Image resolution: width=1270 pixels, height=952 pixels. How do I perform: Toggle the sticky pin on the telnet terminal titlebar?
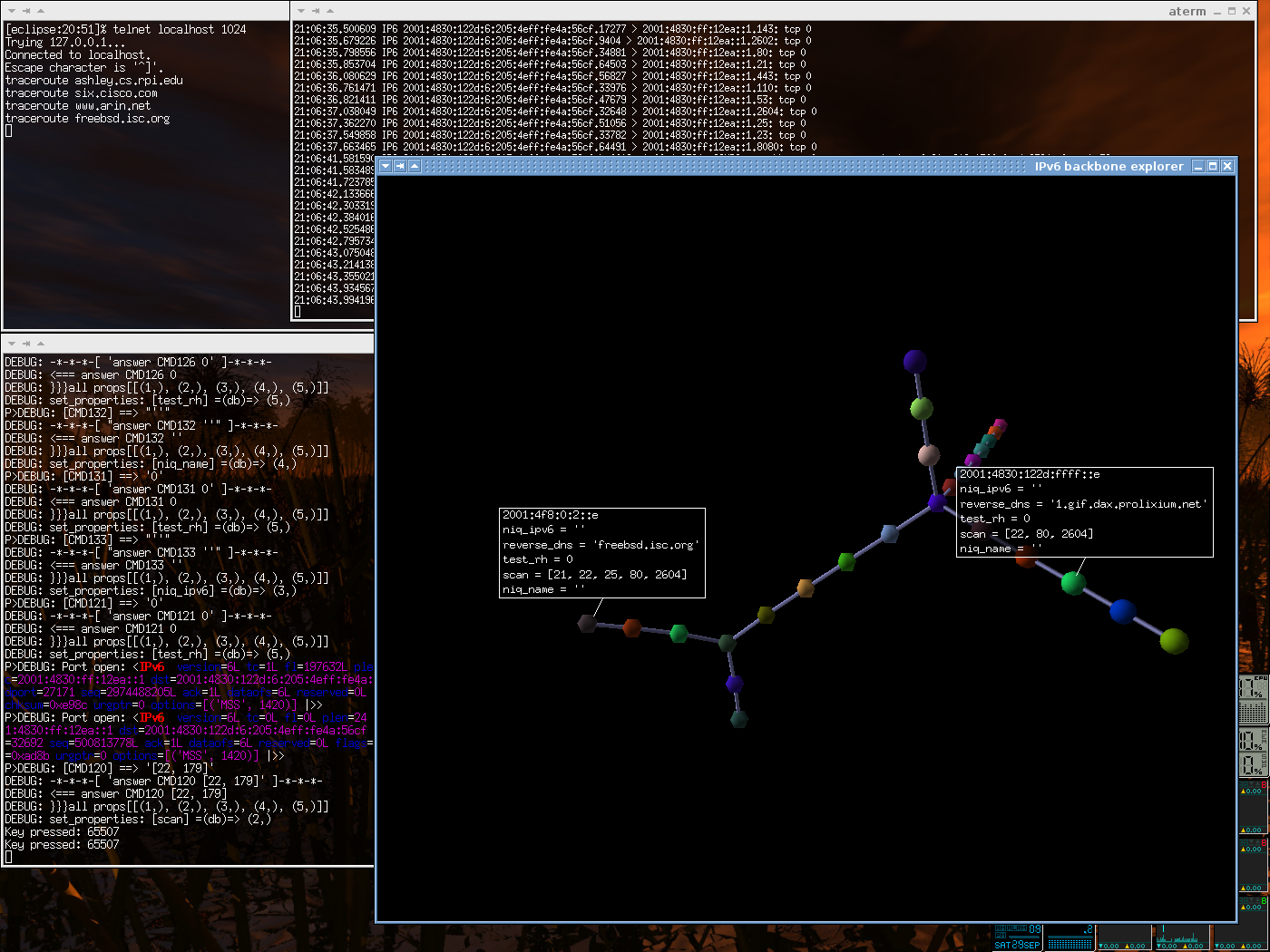pos(26,11)
